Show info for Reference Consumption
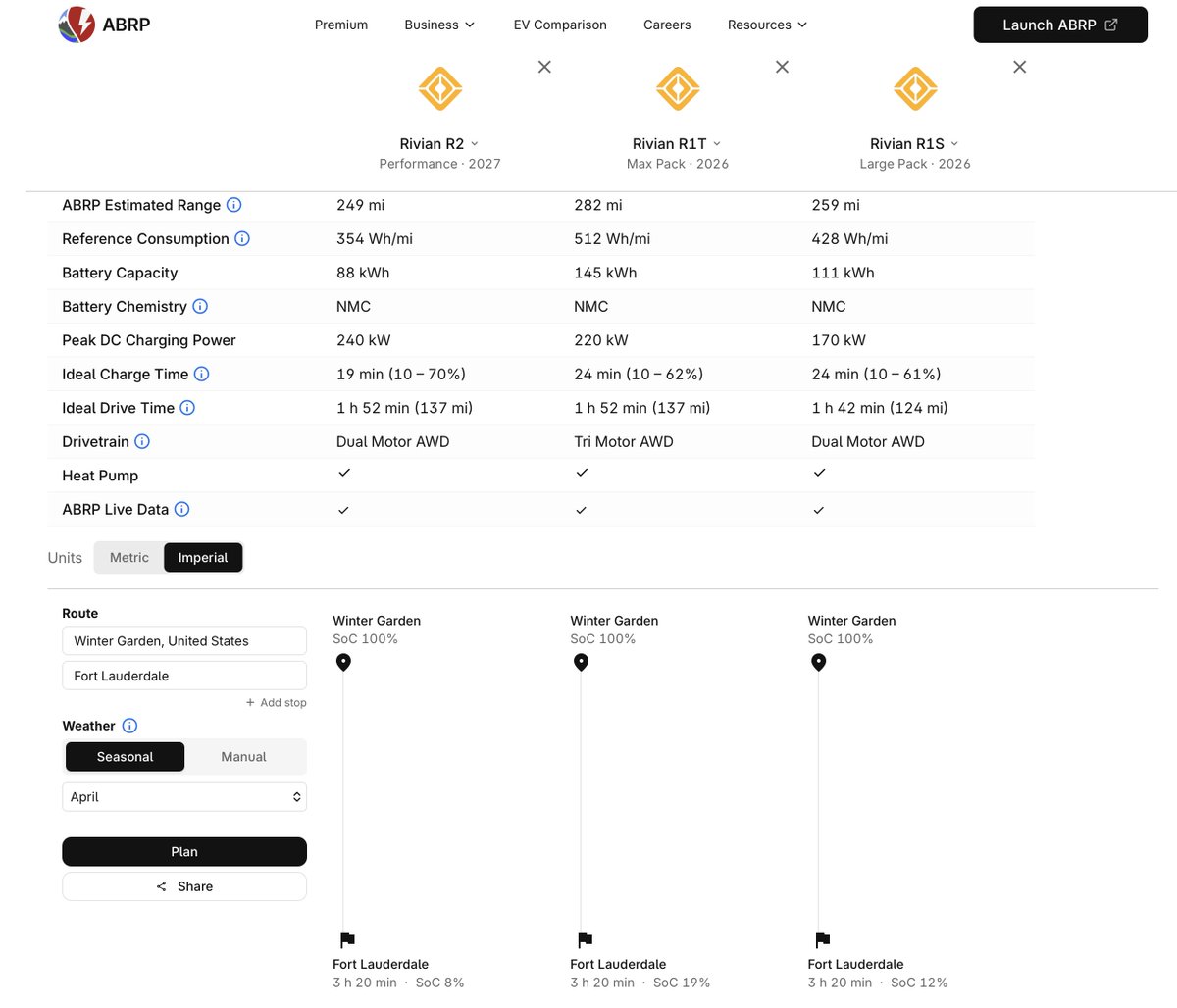1177x1008 pixels. 242,238
